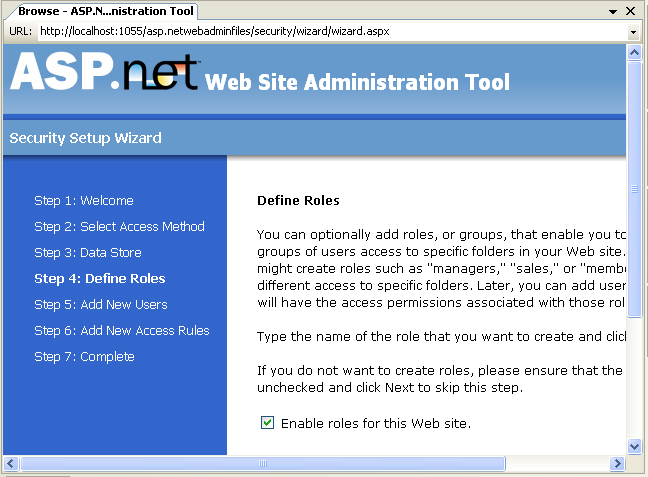Select the Browse - ASP.N...nistration Tool tab
The height and width of the screenshot is (477, 648).
tap(105, 11)
